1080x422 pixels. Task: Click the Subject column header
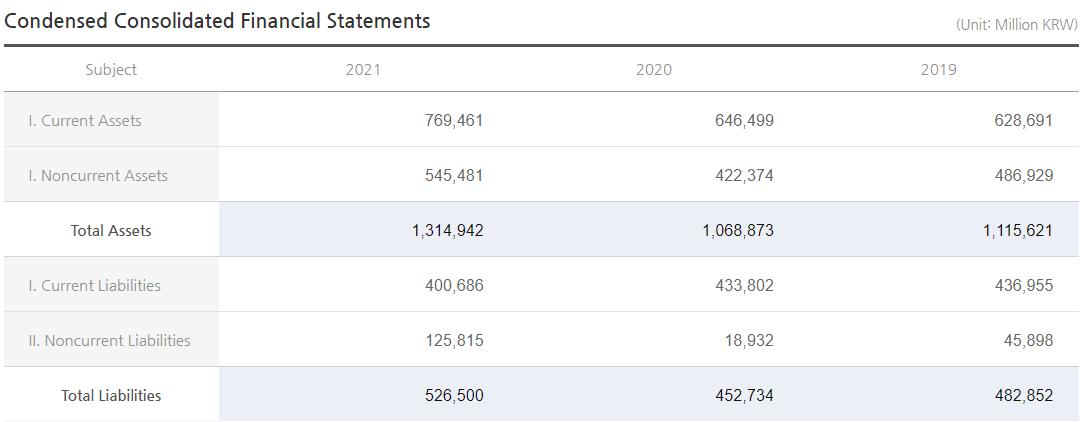click(x=111, y=70)
